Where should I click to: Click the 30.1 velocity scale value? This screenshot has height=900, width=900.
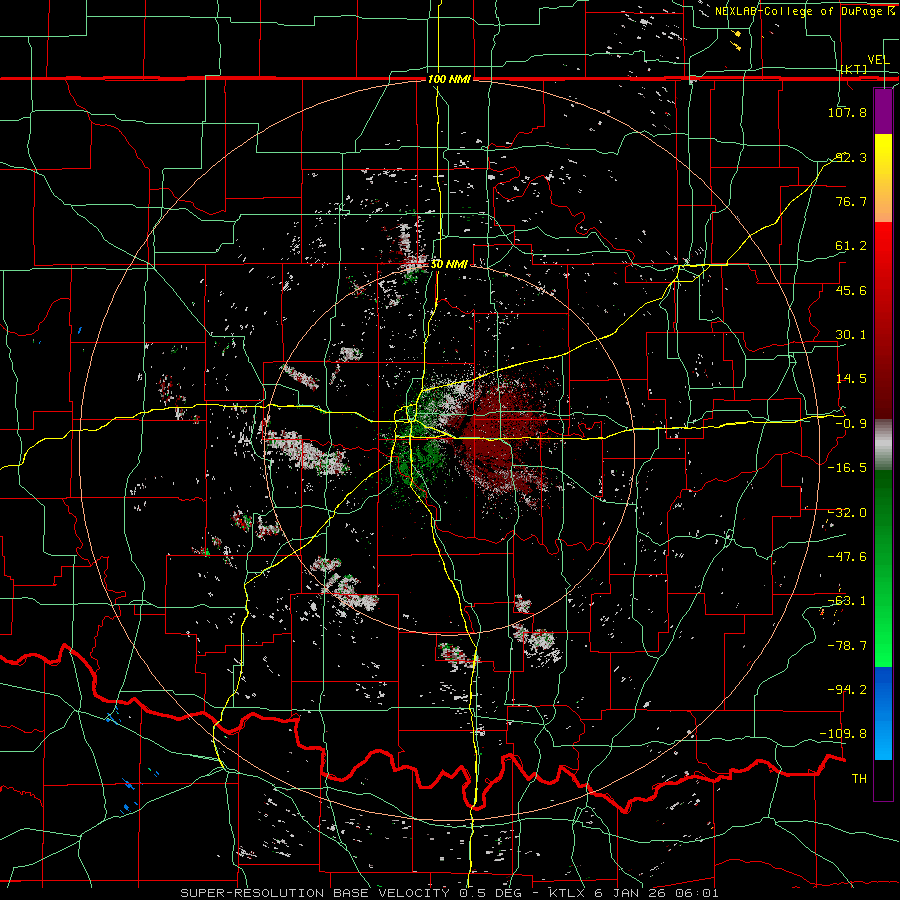pyautogui.click(x=851, y=335)
